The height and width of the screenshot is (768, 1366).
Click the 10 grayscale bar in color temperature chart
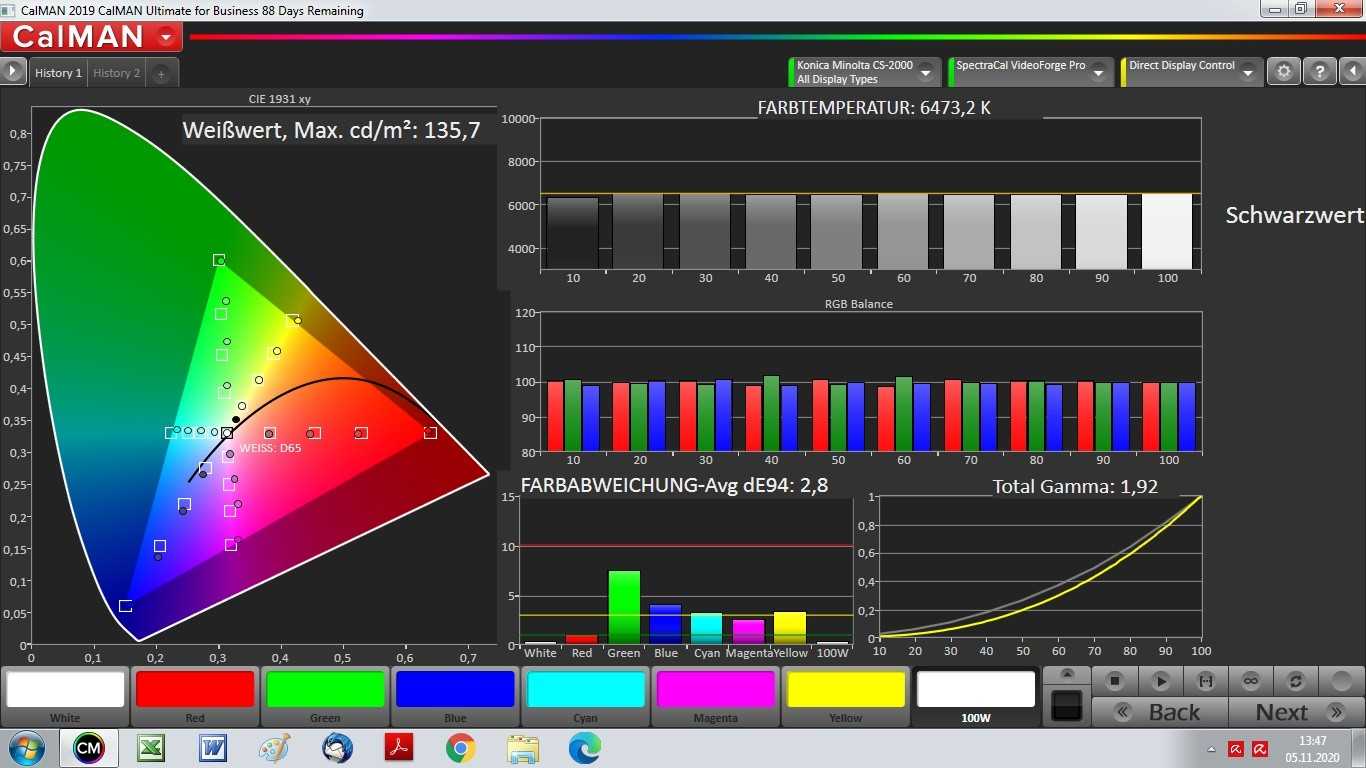click(x=573, y=233)
